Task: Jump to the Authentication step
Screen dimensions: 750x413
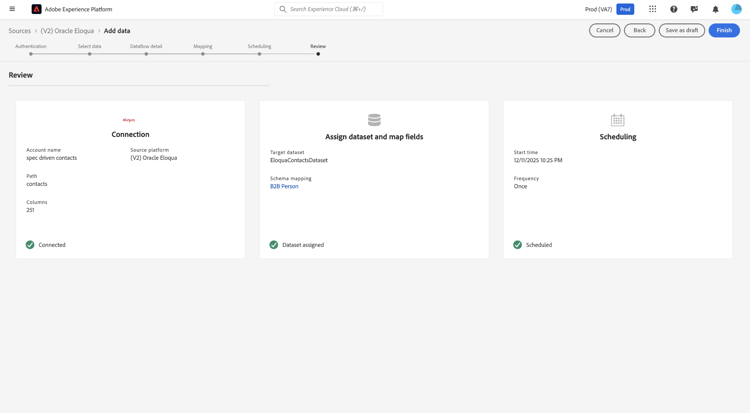Action: coord(31,54)
